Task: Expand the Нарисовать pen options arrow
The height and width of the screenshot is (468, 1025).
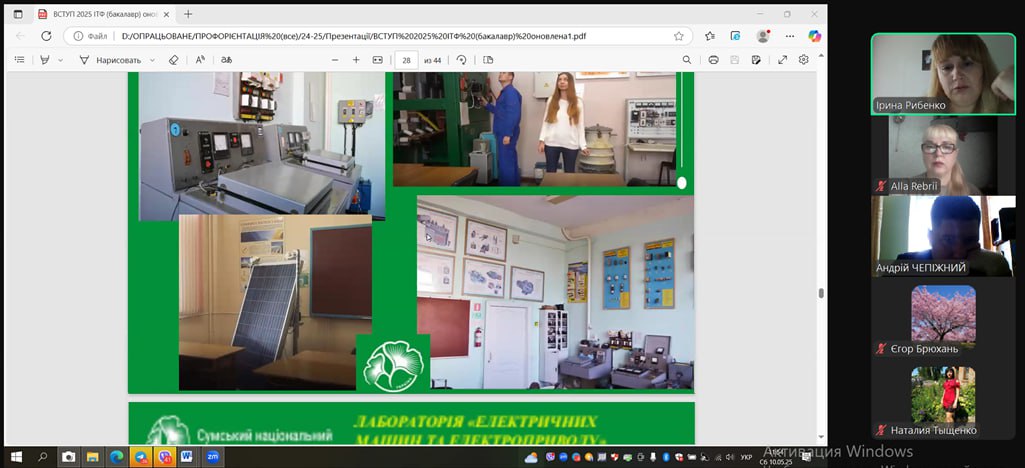Action: click(x=152, y=60)
